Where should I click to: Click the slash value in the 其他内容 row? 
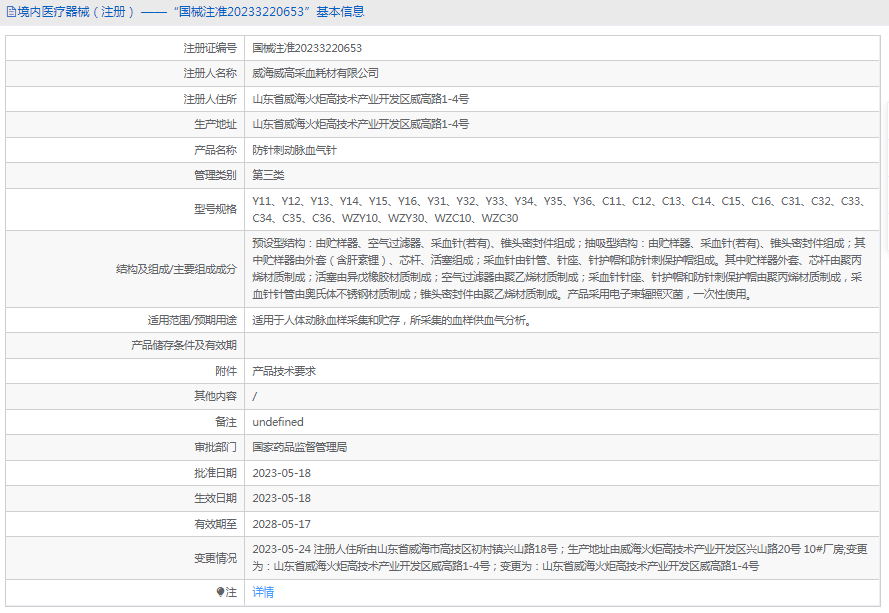(255, 396)
